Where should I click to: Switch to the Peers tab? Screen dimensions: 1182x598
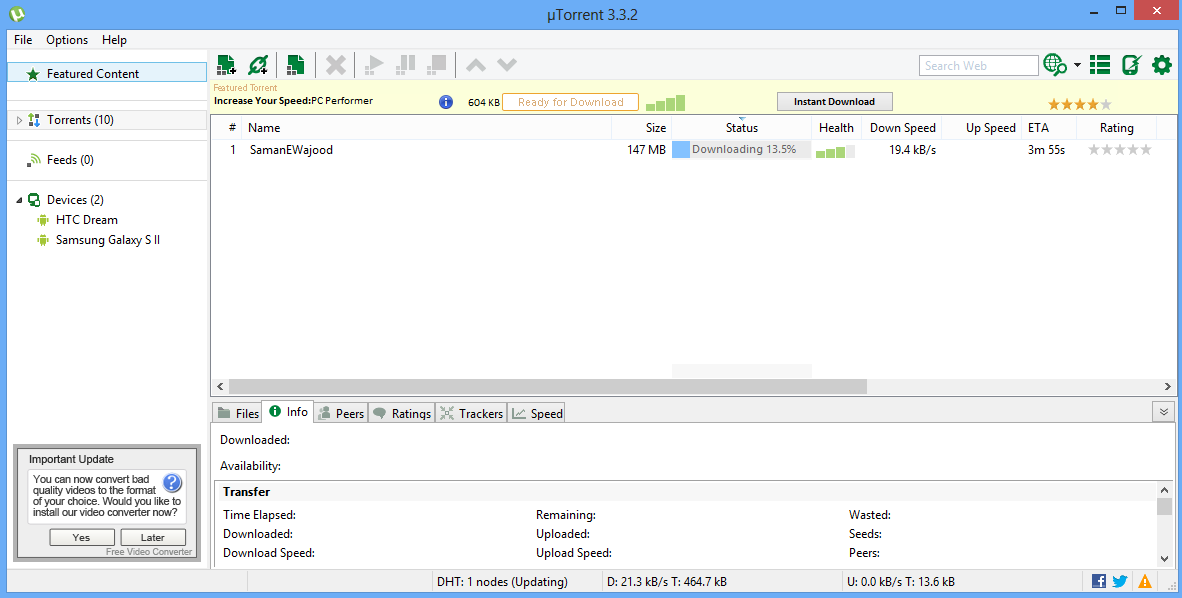pyautogui.click(x=341, y=412)
